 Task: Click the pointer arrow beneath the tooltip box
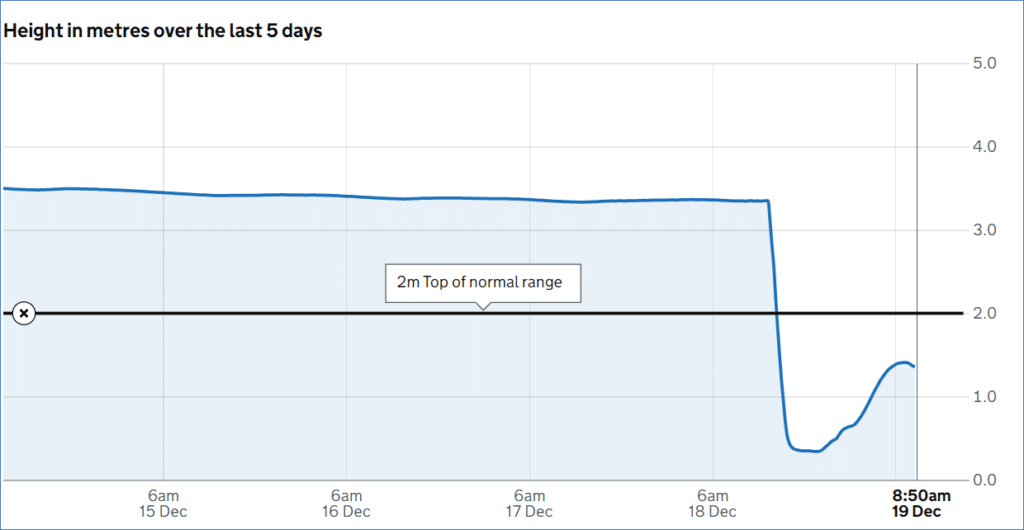tap(483, 306)
